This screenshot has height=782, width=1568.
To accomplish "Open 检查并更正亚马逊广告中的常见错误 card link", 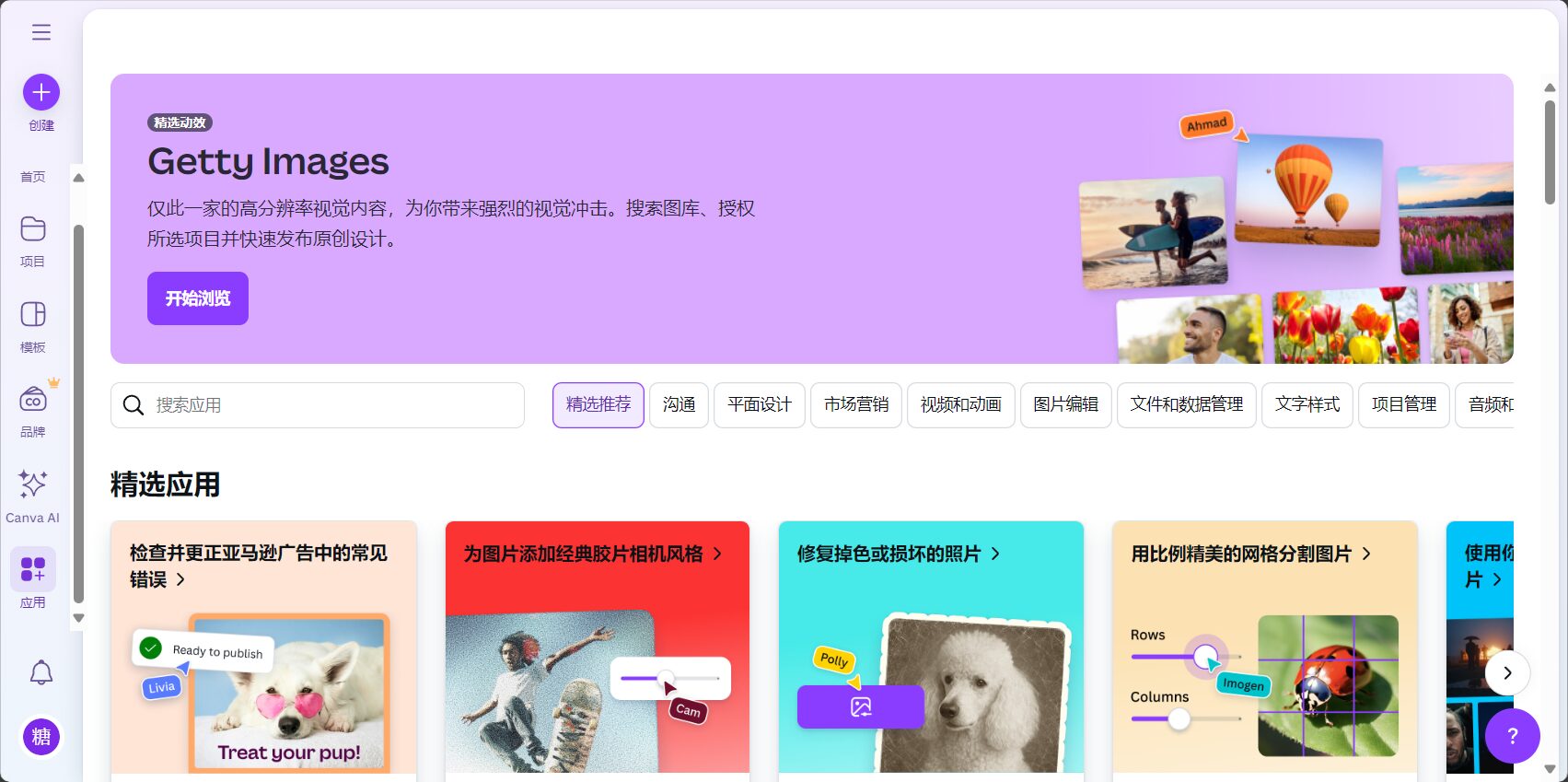I will 259,566.
